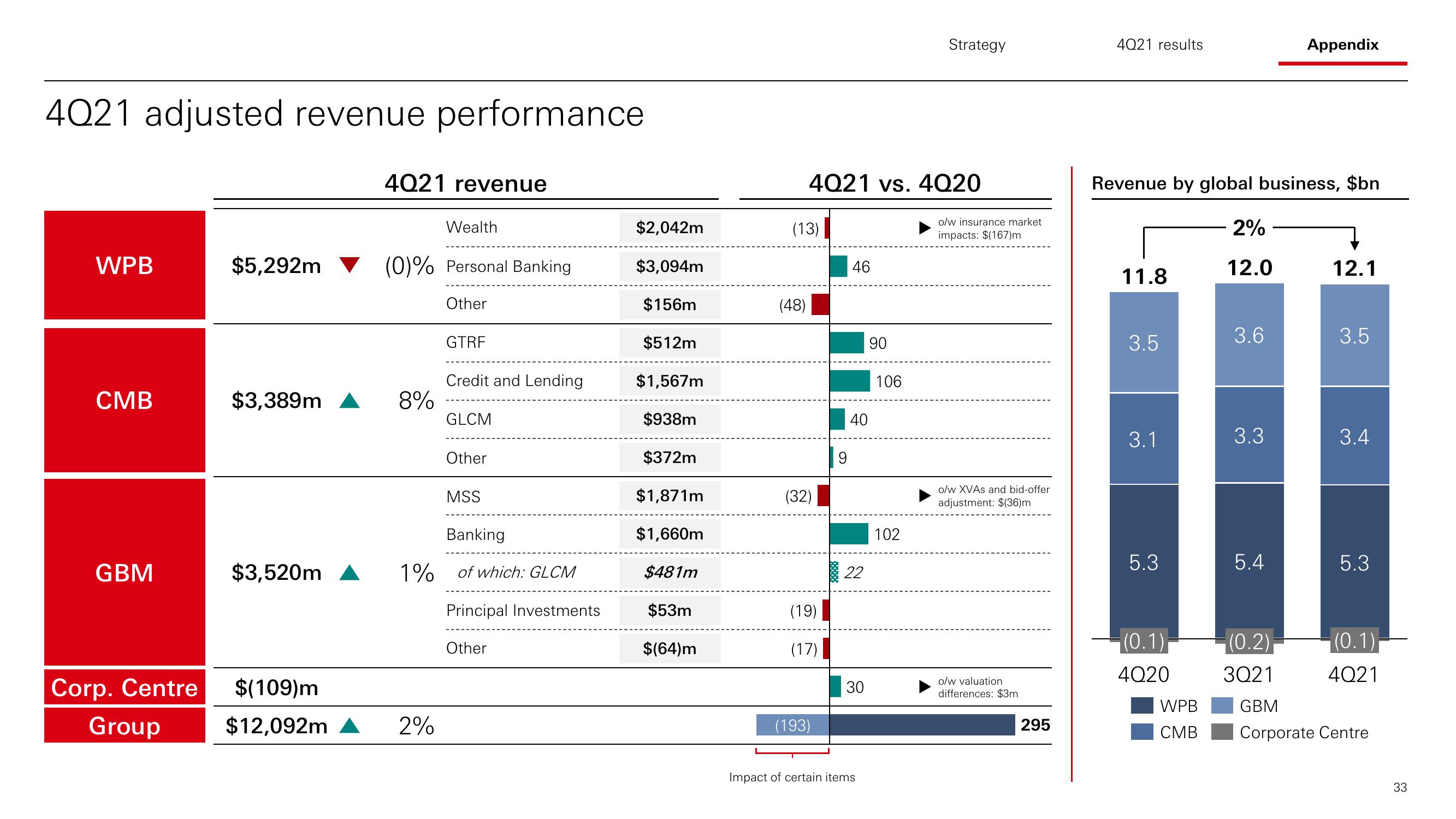Click the GLCM $938m value cell
Image resolution: width=1456 pixels, height=819 pixels.
coord(670,419)
